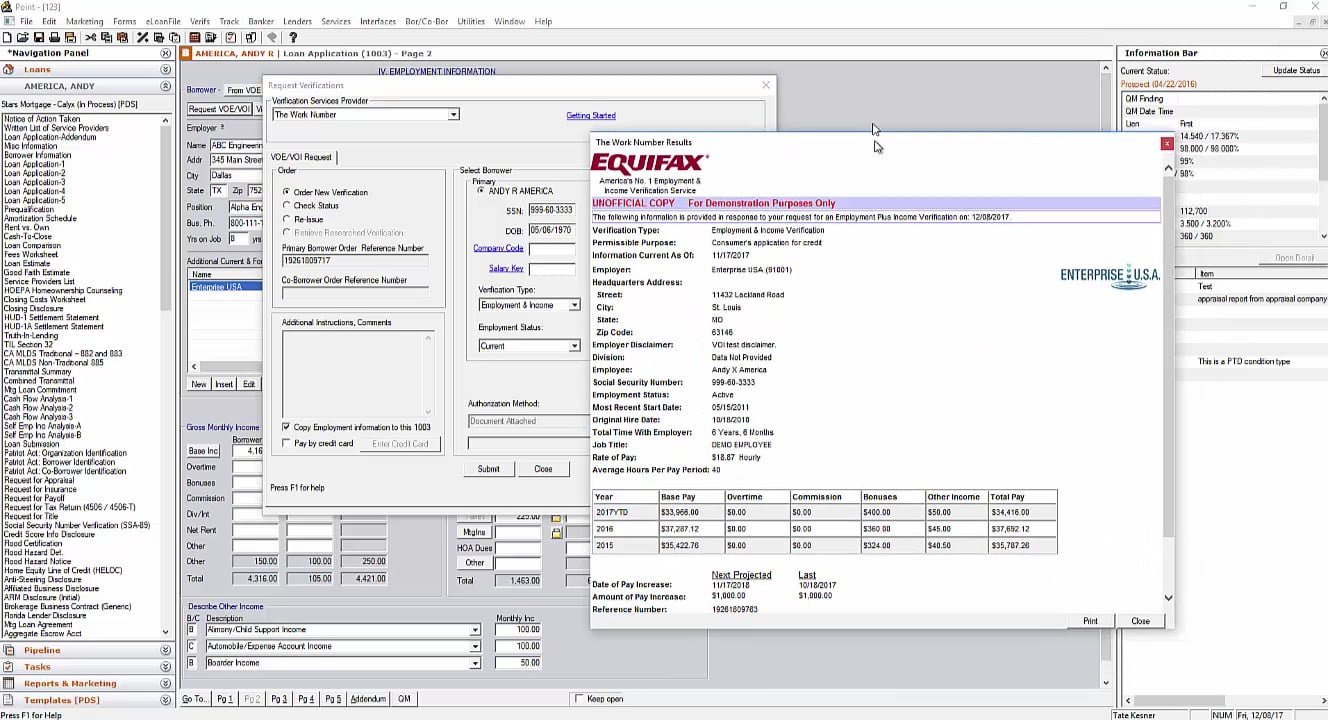The image size is (1328, 720).
Task: Open the Lenders menu
Action: (x=297, y=21)
